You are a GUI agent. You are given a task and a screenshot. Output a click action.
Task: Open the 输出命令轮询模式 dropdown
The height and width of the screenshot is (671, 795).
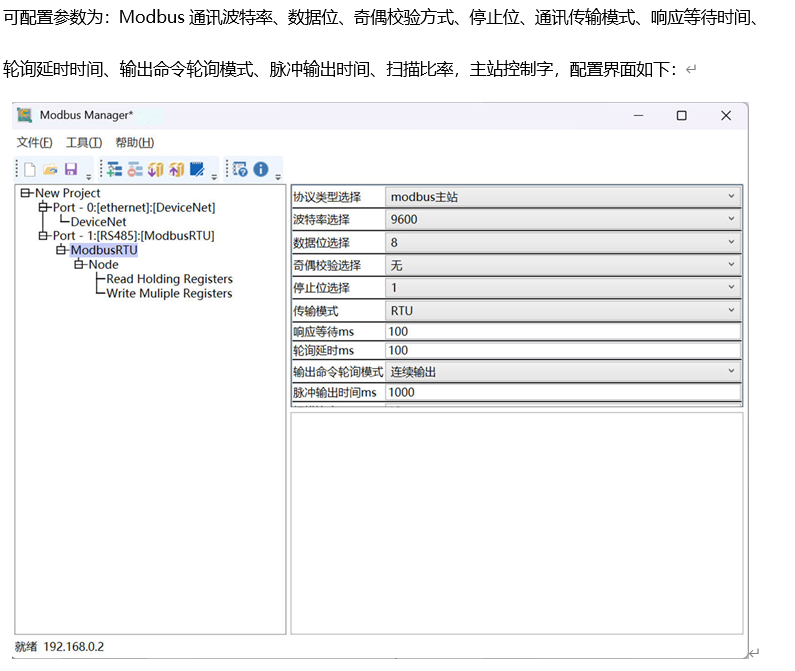coord(563,372)
